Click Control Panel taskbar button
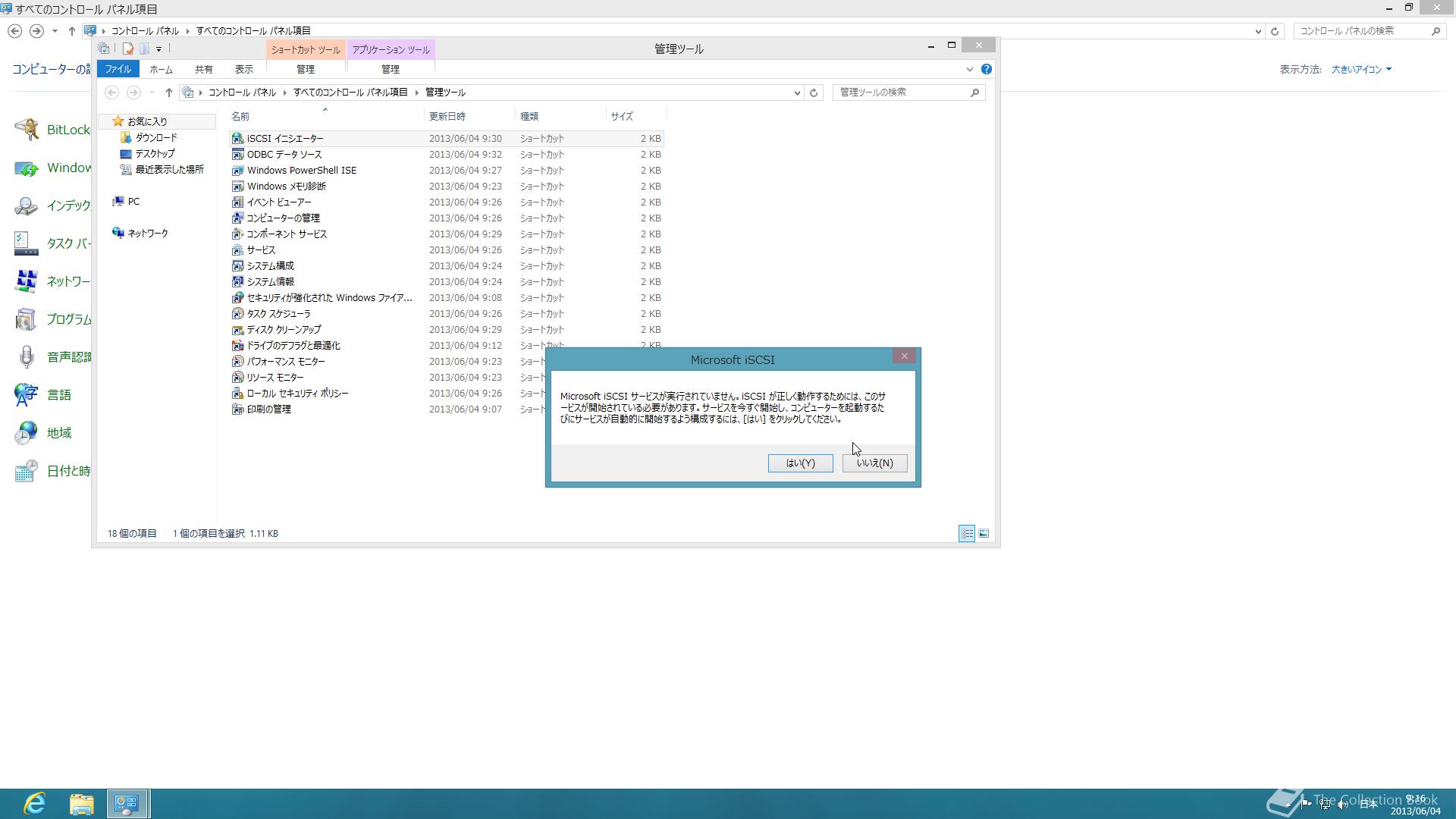The image size is (1456, 819). coord(127,804)
